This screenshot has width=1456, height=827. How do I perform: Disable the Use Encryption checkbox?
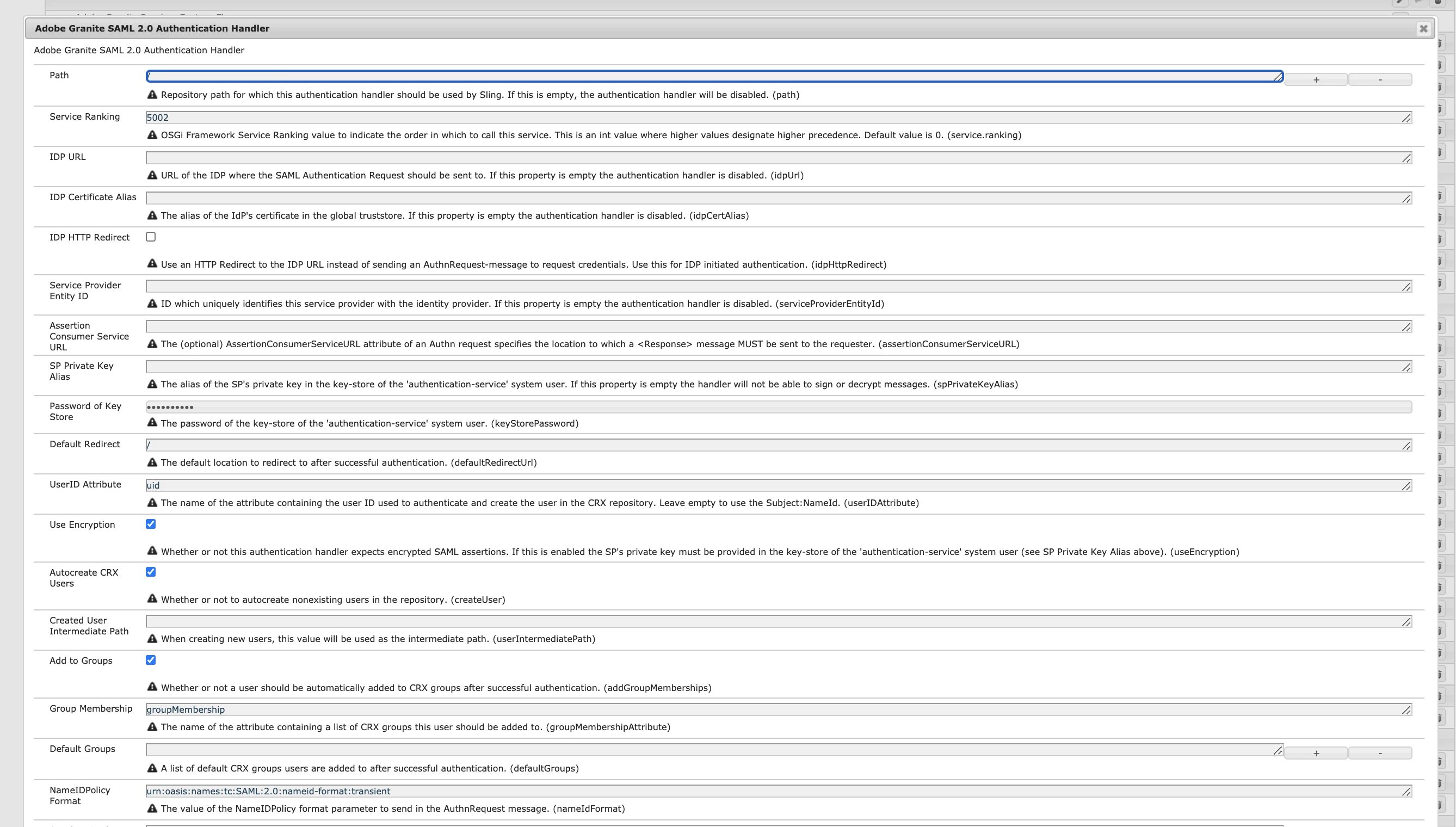click(x=151, y=524)
